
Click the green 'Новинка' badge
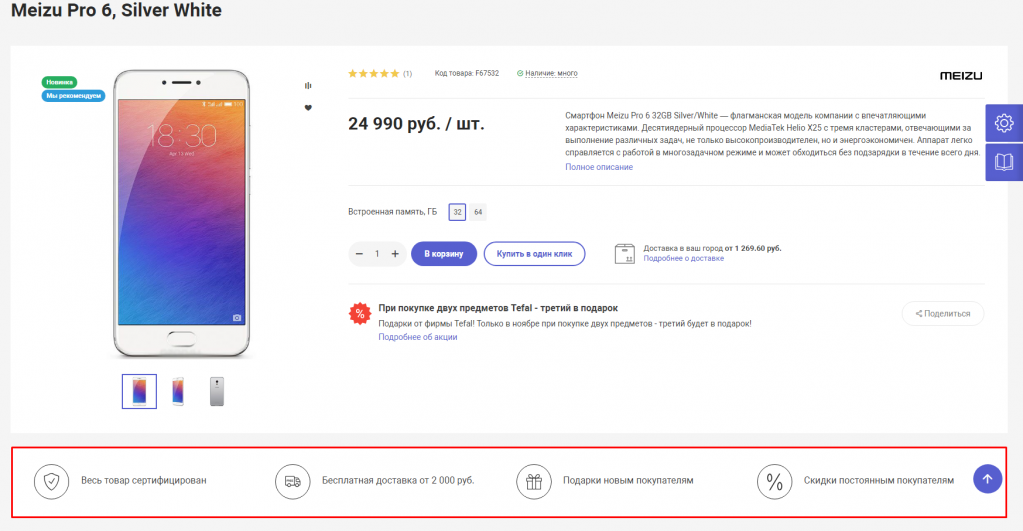pyautogui.click(x=59, y=82)
